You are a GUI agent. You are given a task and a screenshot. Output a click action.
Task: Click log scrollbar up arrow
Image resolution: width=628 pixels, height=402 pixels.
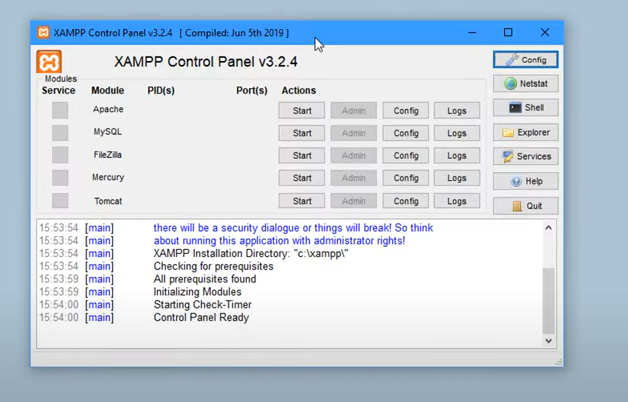[x=549, y=227]
